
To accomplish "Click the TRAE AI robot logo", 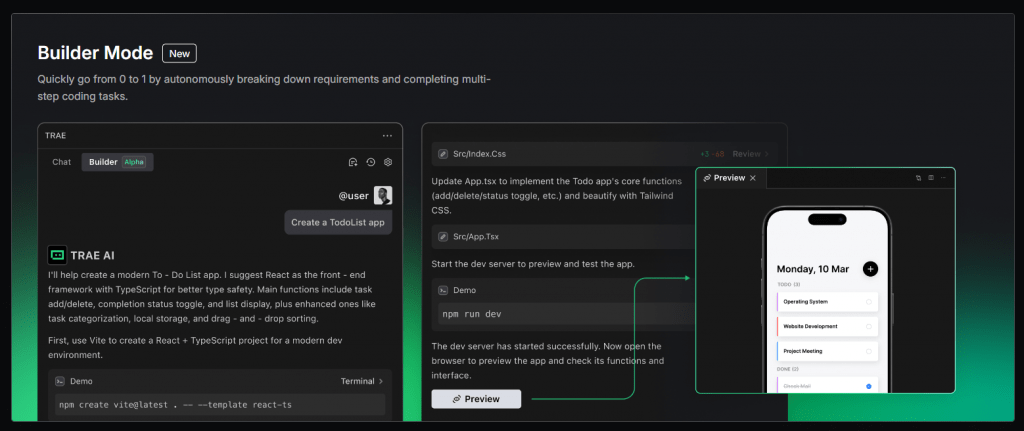I will 57,255.
